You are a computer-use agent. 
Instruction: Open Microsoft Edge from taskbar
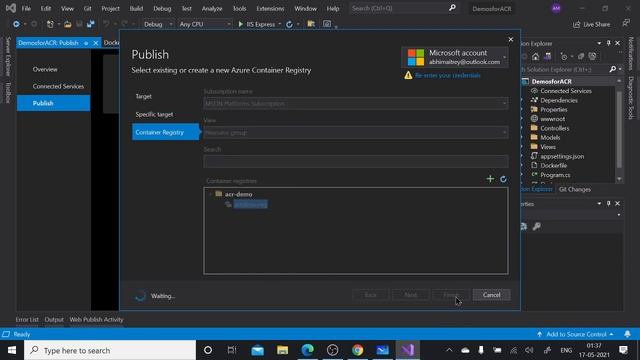(307, 350)
